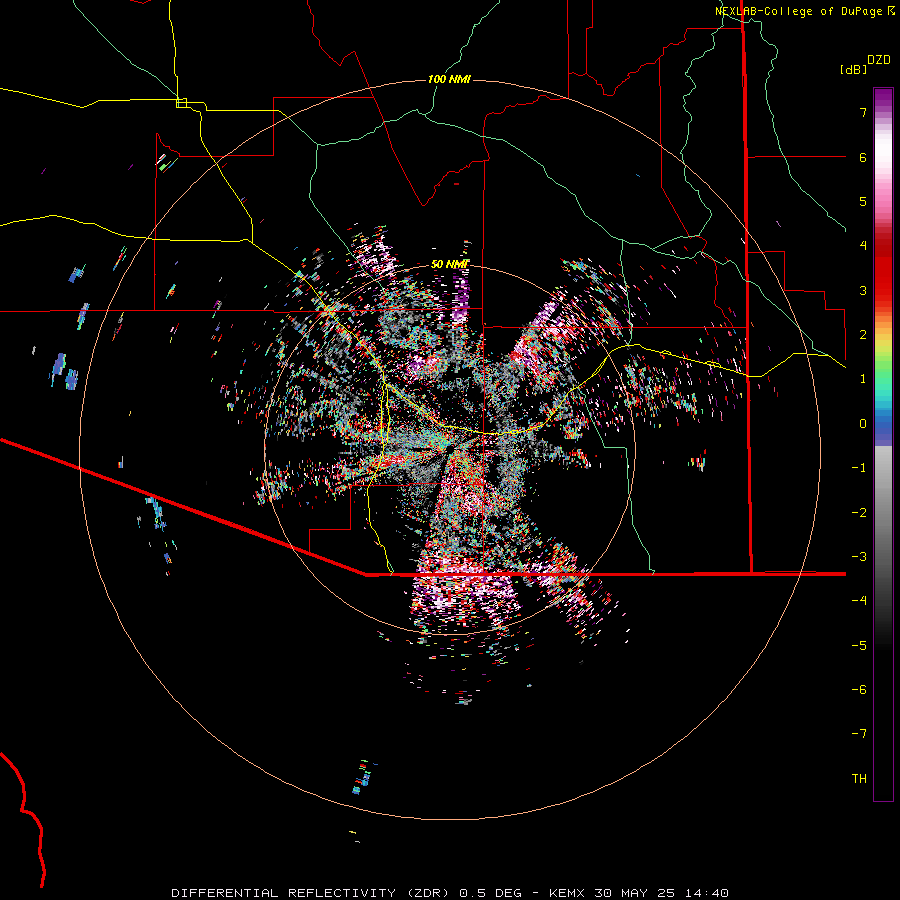Click the 14:40 timestamp in the caption
This screenshot has width=900, height=900.
point(707,893)
